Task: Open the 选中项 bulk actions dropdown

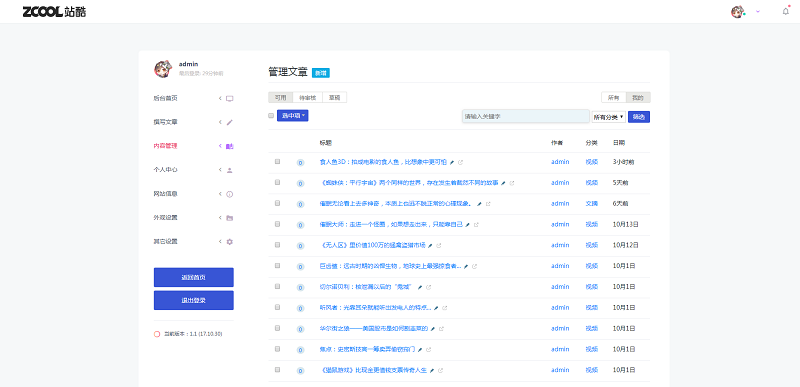Action: 292,116
